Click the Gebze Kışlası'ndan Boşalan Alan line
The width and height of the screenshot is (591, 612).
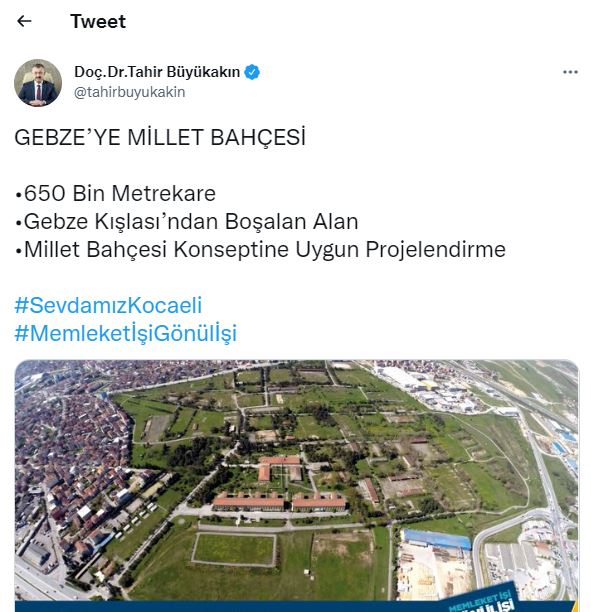tap(187, 221)
